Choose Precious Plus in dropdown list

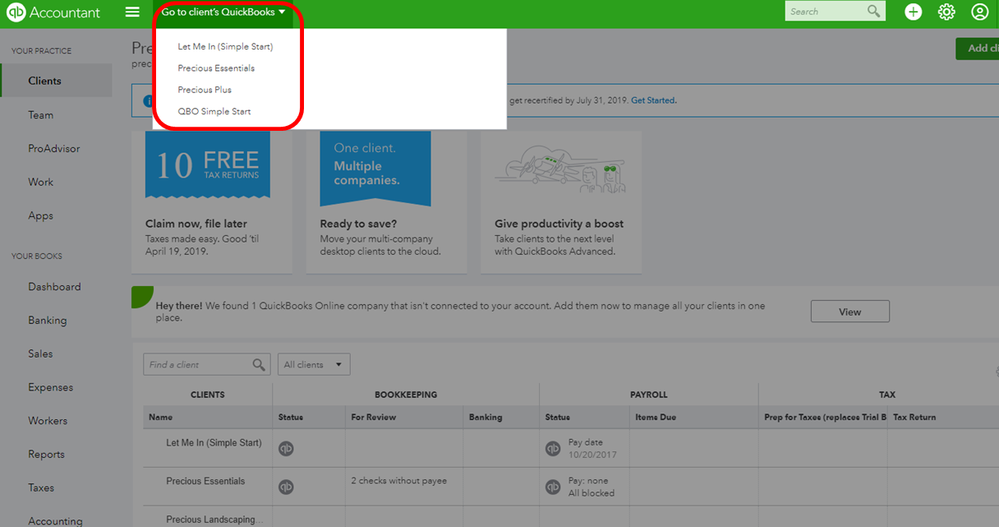coord(205,90)
